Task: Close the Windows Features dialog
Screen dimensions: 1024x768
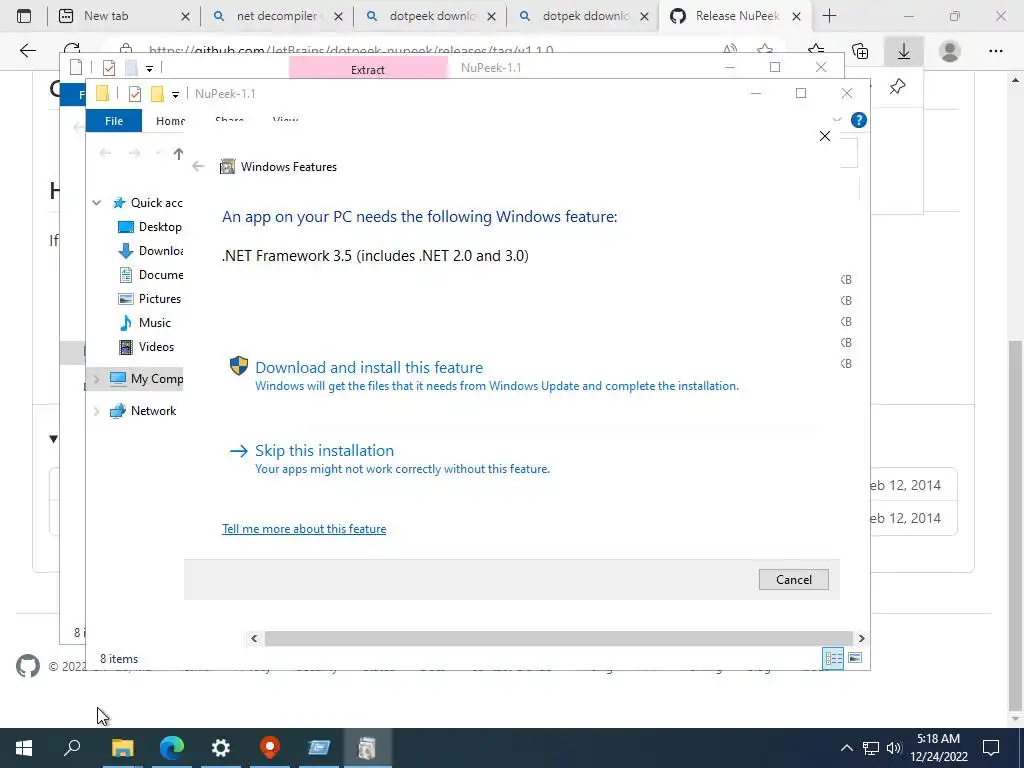Action: pos(825,136)
